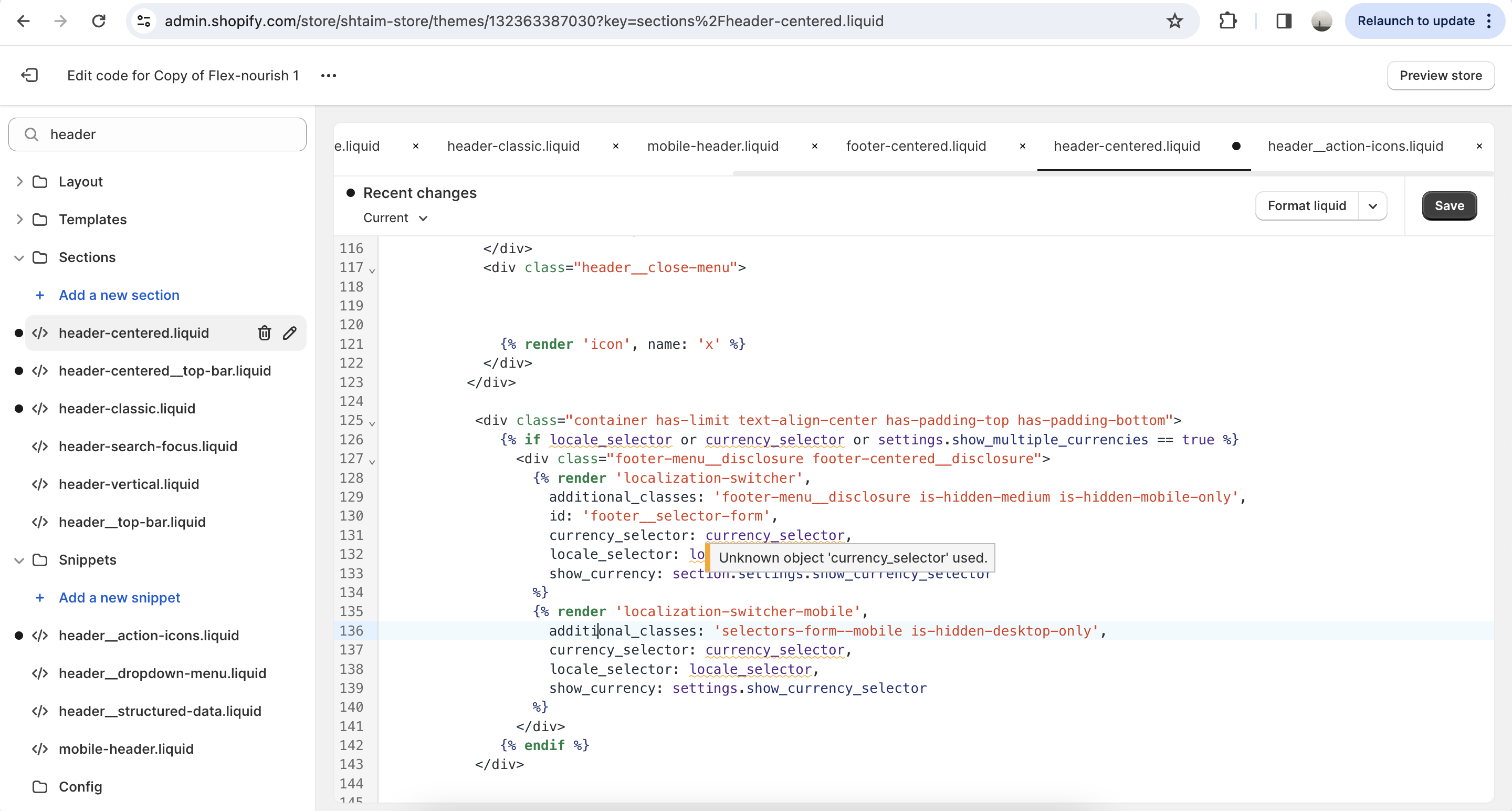Switch to footer-centered.liquid tab

coord(916,146)
